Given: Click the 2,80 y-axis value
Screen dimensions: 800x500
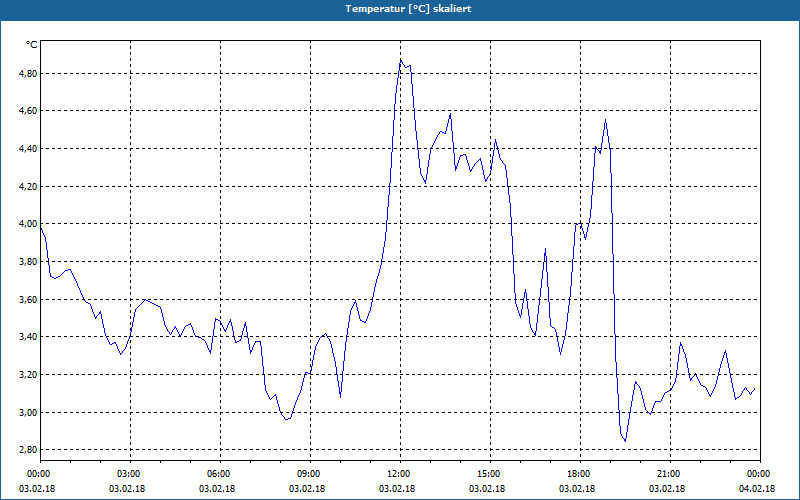Looking at the screenshot, I should point(27,450).
